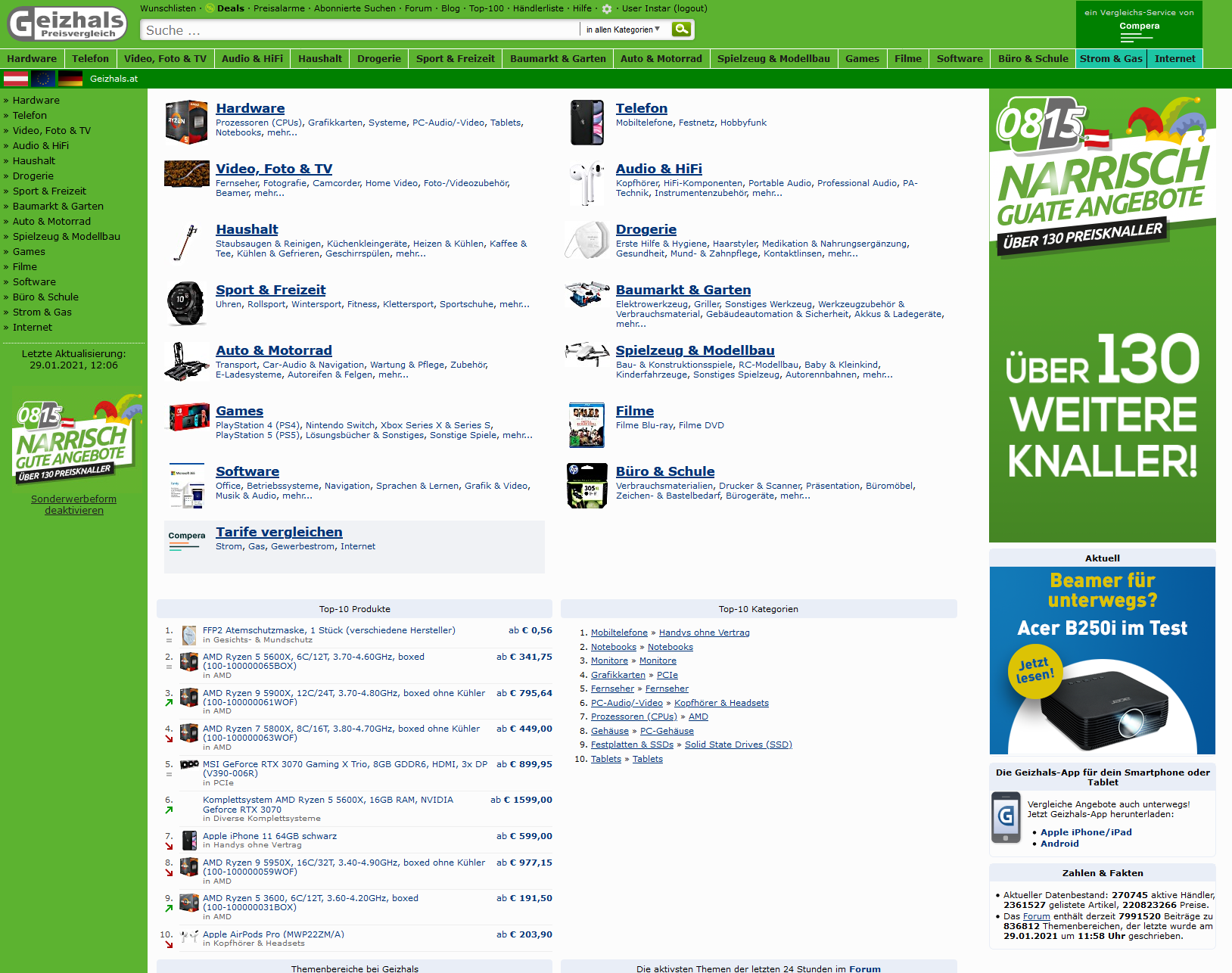Click the Geizhals.at site label
The image size is (1232, 973).
(x=114, y=79)
